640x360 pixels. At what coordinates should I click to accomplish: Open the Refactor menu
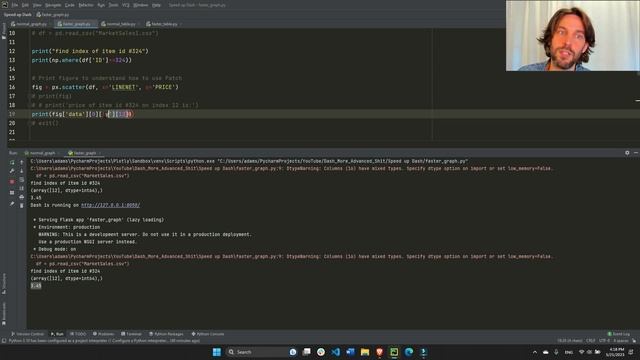[x=86, y=5]
